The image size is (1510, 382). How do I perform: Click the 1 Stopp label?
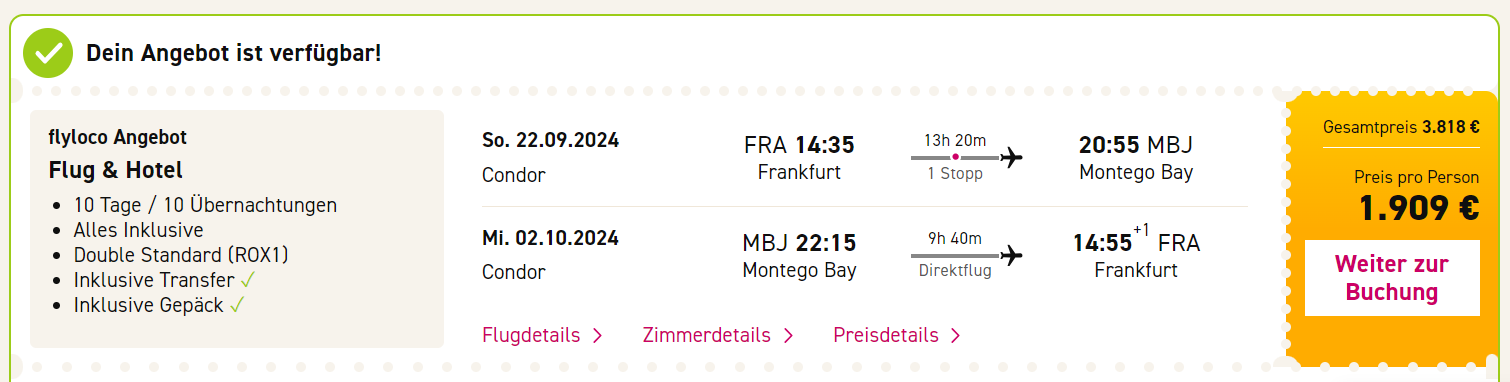coord(955,174)
